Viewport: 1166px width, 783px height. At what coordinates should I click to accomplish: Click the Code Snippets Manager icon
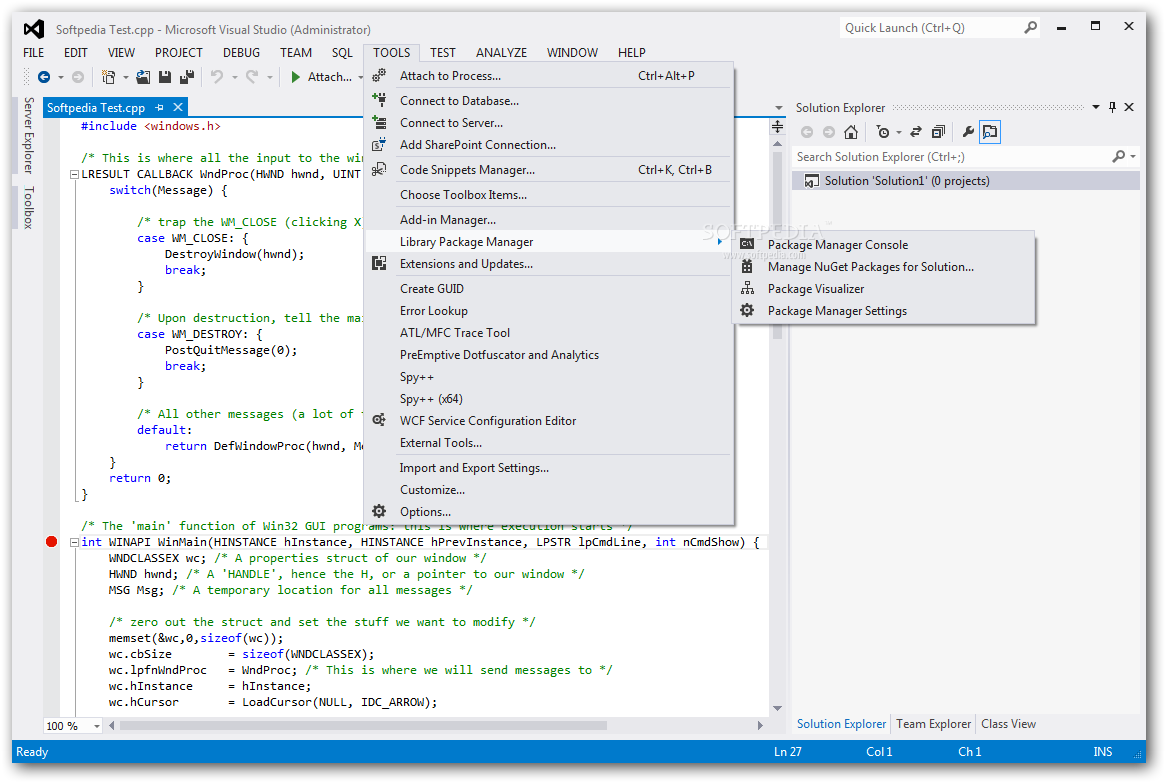point(379,170)
